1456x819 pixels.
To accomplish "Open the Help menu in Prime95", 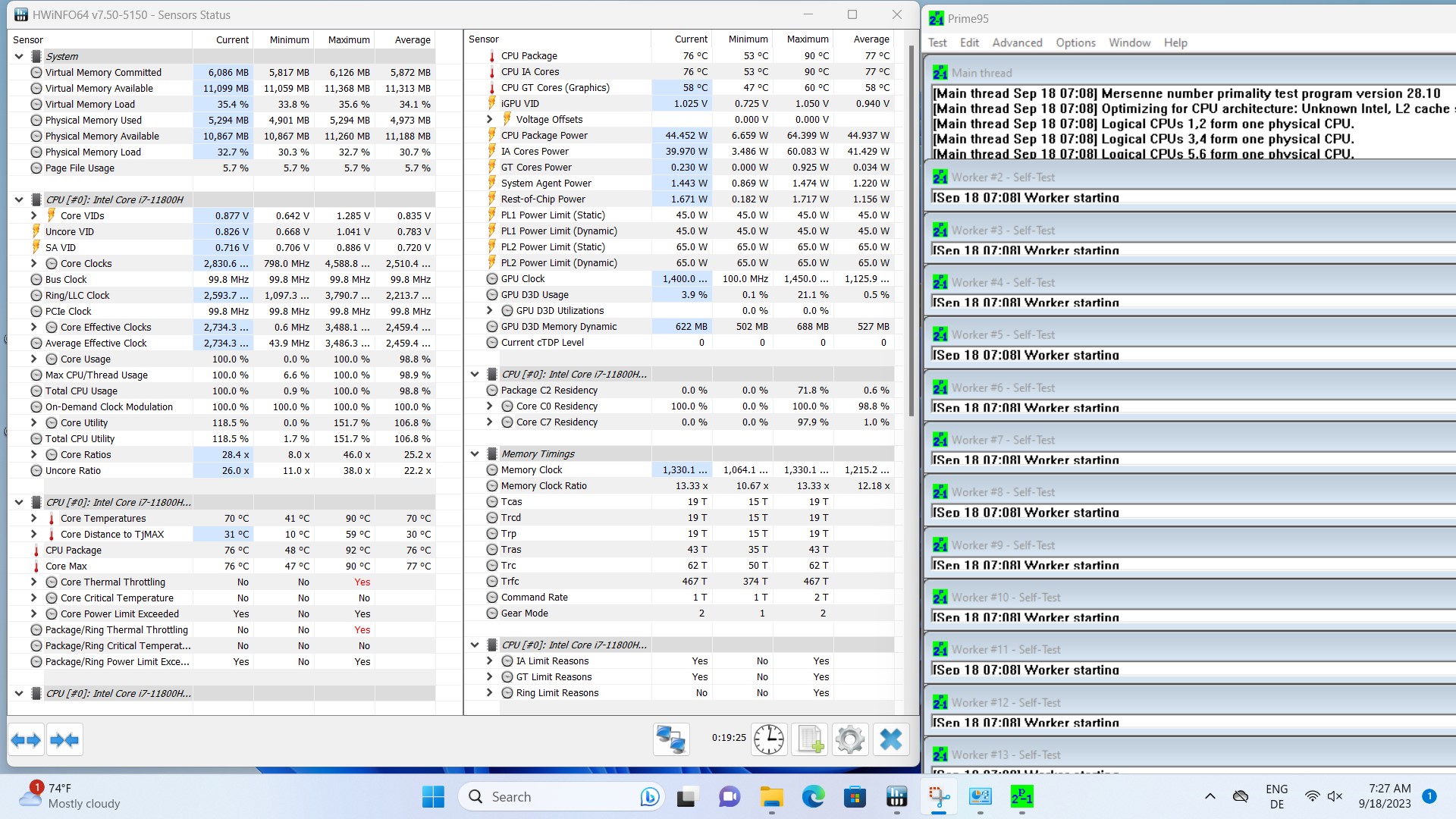I will 1175,42.
